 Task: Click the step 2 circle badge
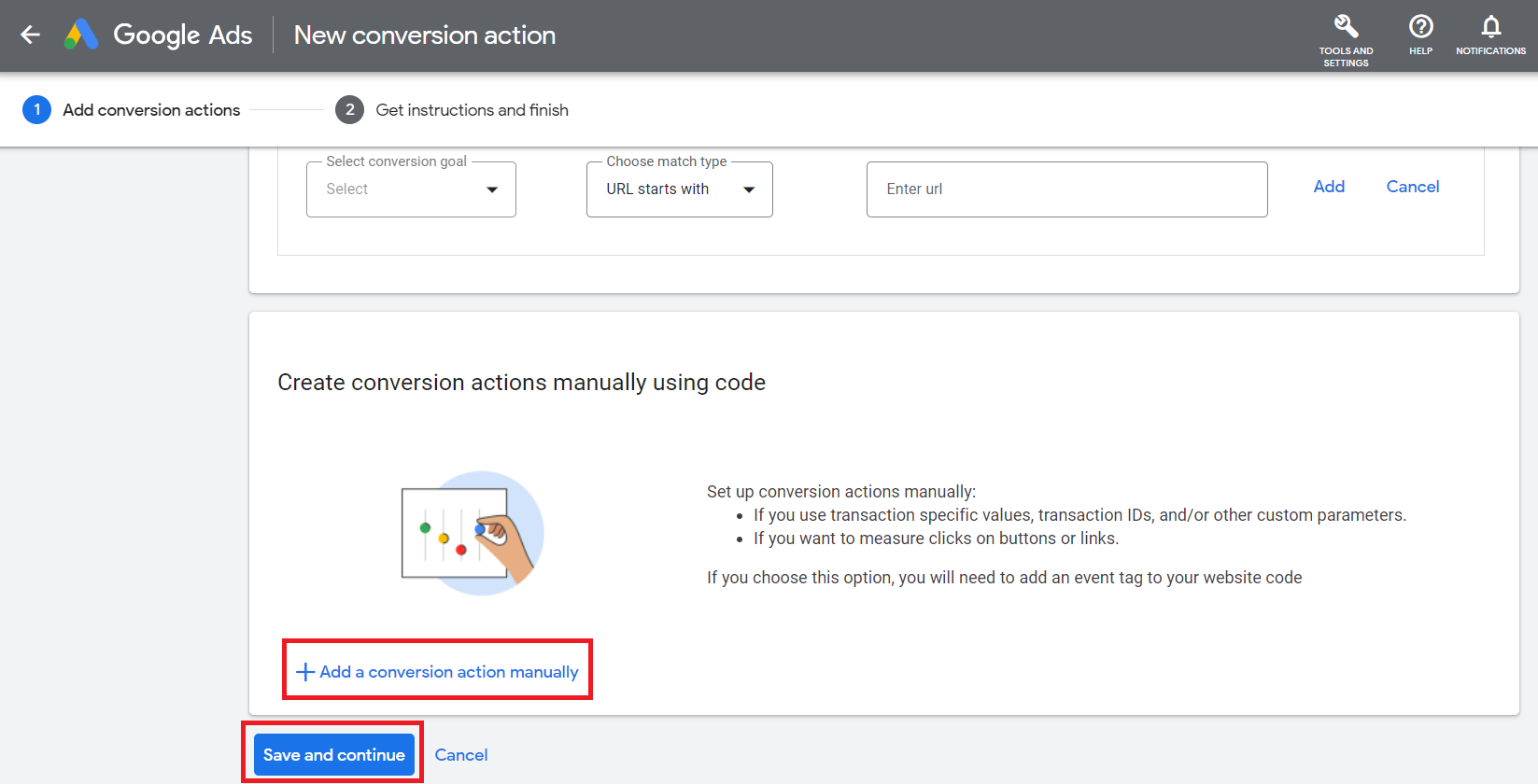coord(349,110)
